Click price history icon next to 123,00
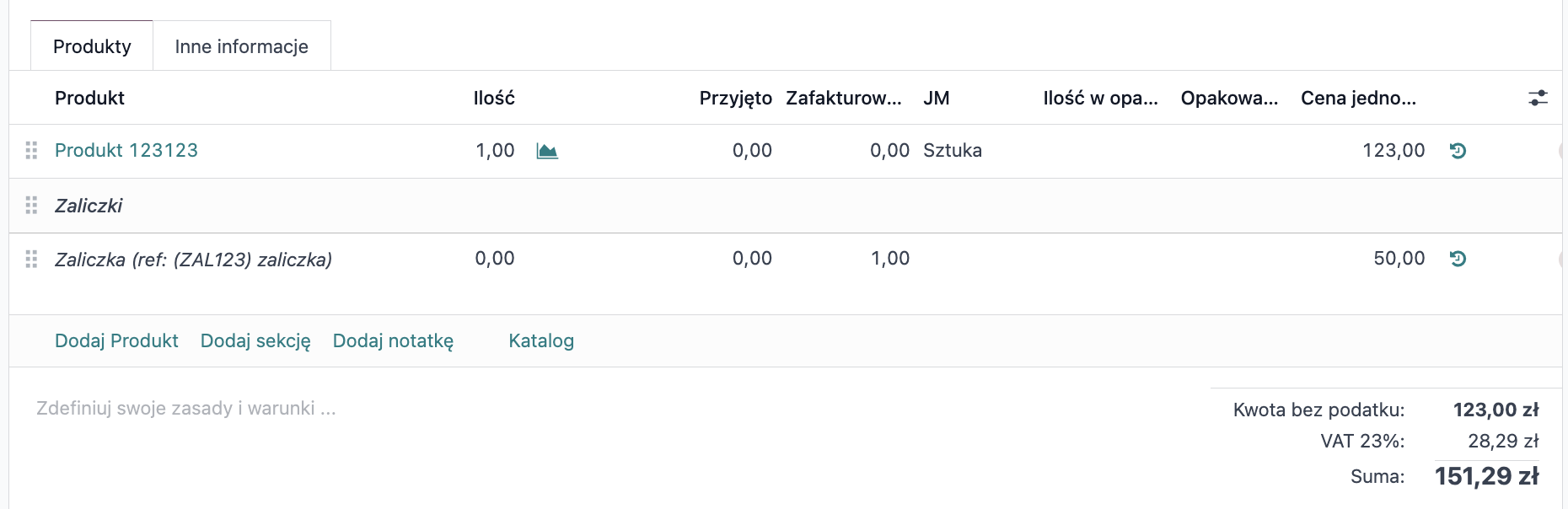 tap(1458, 151)
